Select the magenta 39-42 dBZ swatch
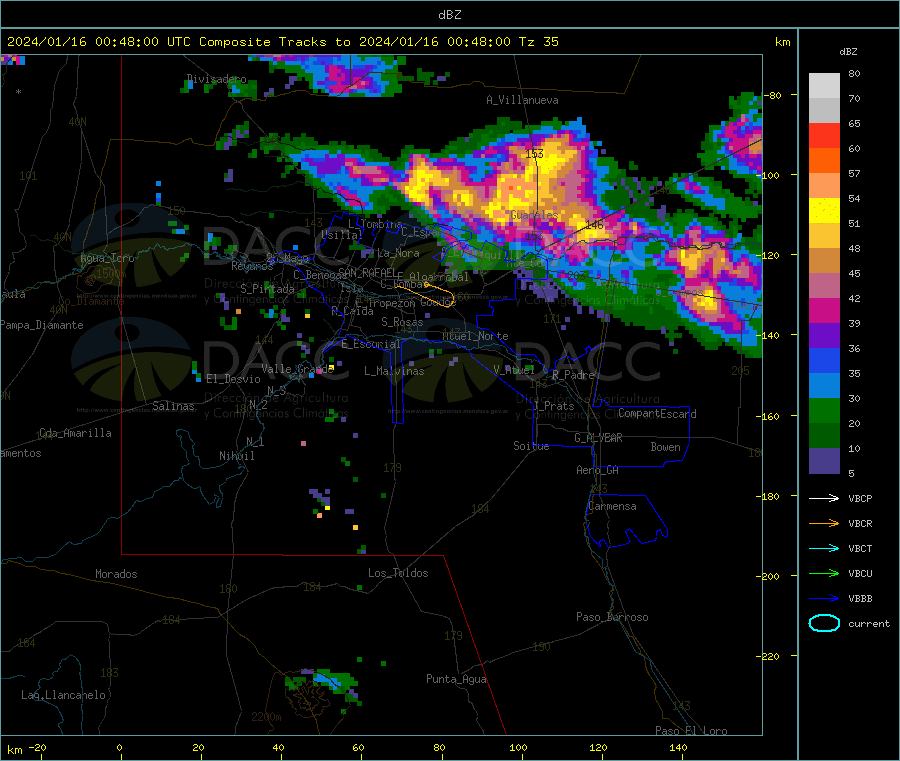 point(824,311)
